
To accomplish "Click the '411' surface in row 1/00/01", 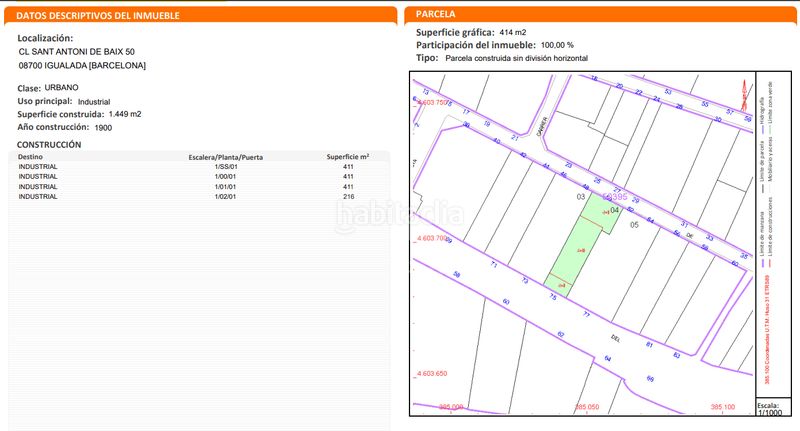I will pos(348,176).
